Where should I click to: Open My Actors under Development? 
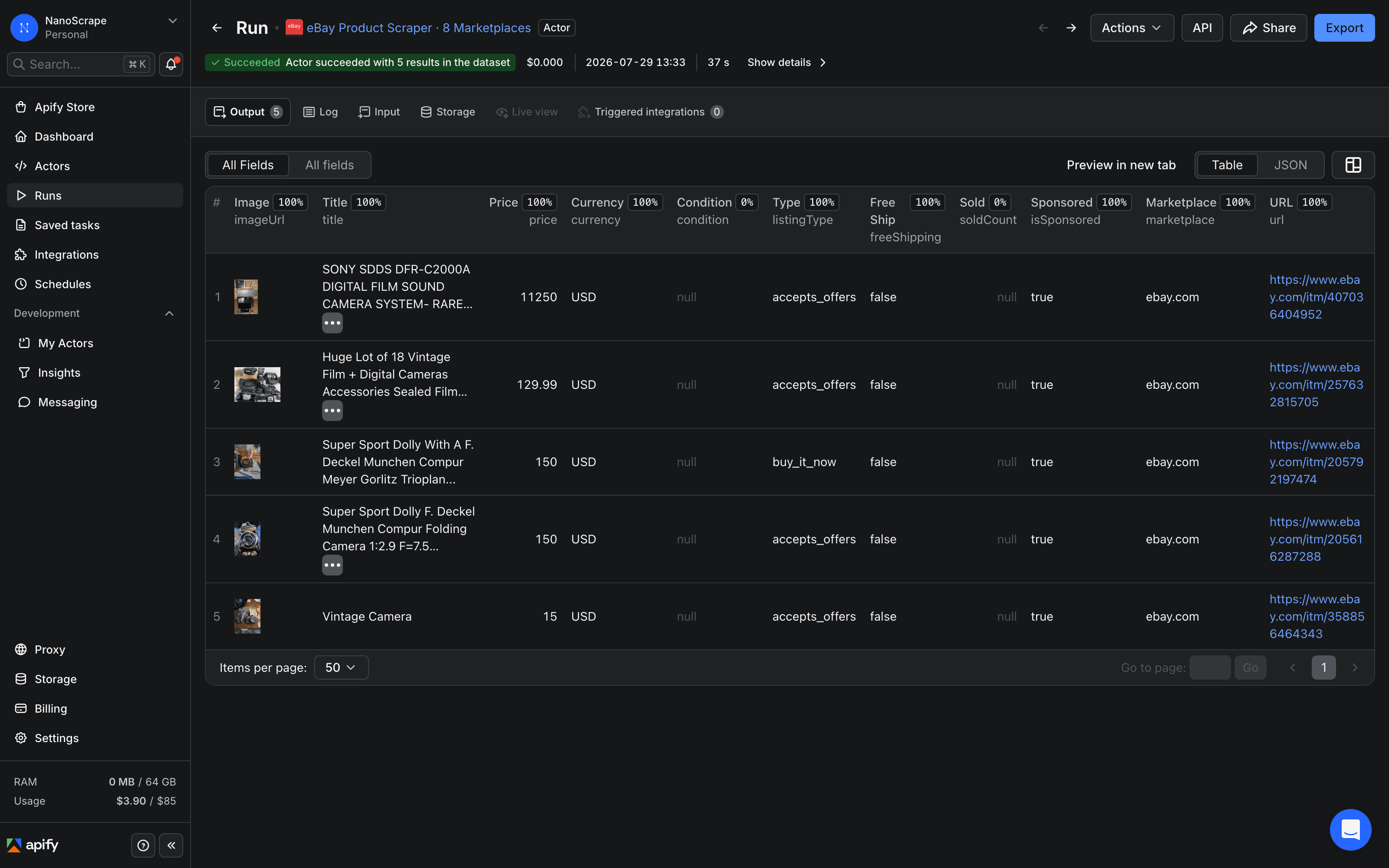coord(95,343)
